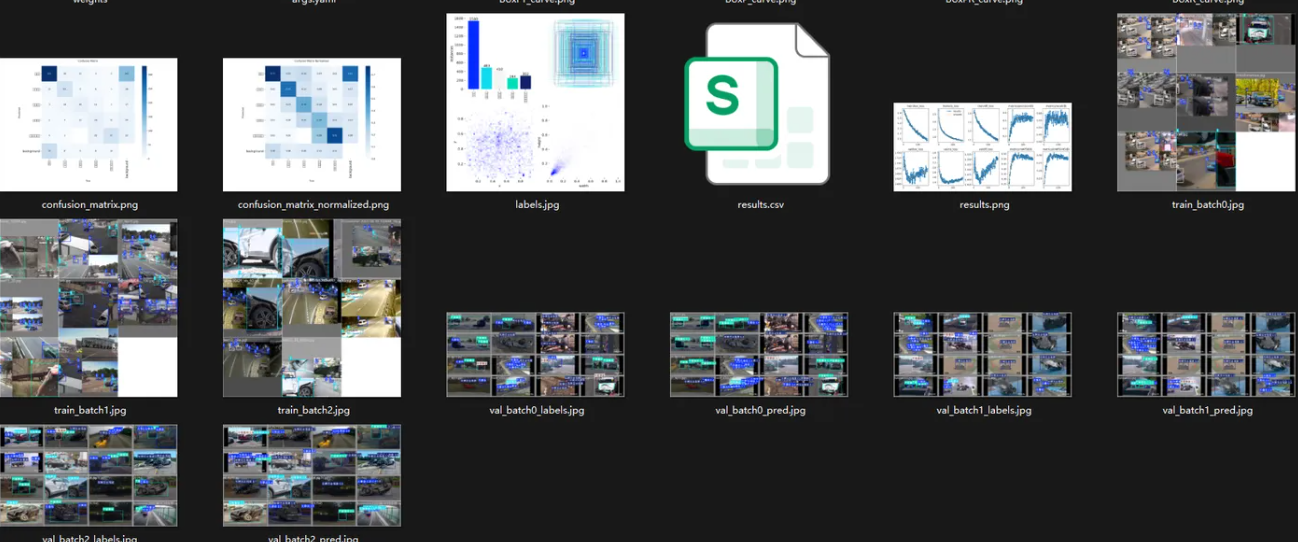Image resolution: width=1298 pixels, height=542 pixels.
Task: Click the file name "results.csv"
Action: [x=760, y=205]
